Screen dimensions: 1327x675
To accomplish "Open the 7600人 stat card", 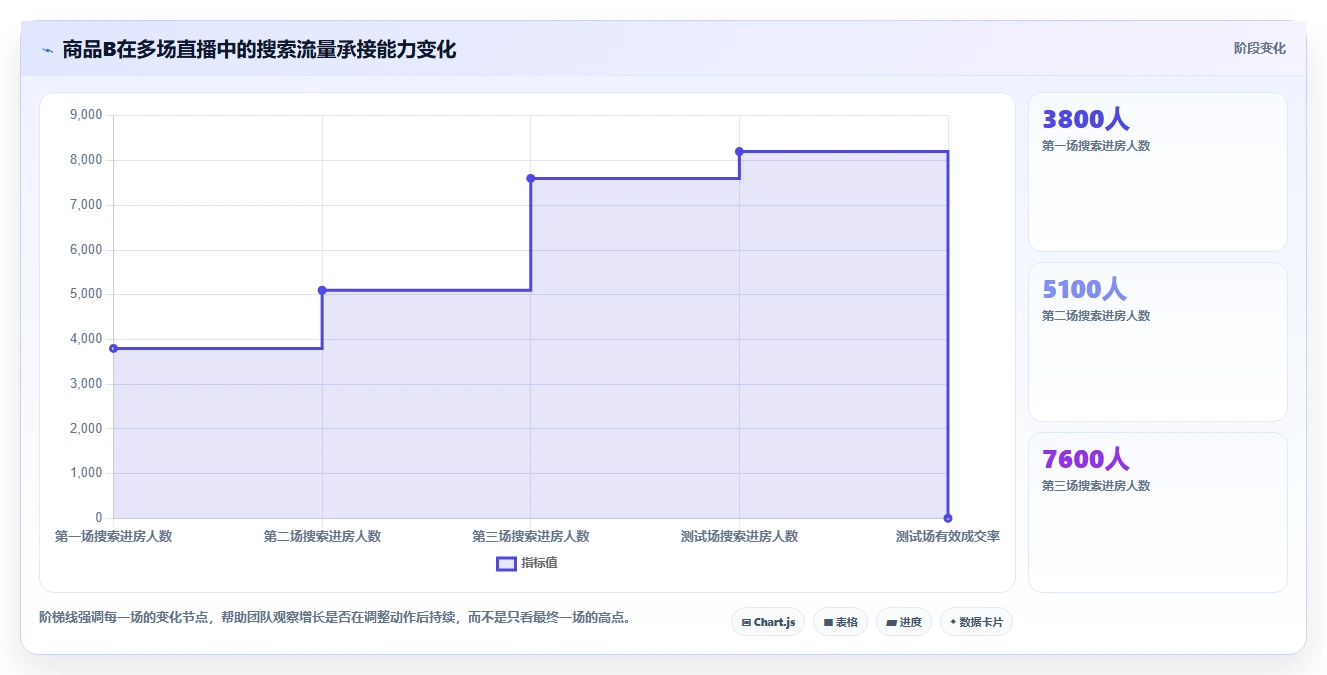I will pyautogui.click(x=1157, y=512).
